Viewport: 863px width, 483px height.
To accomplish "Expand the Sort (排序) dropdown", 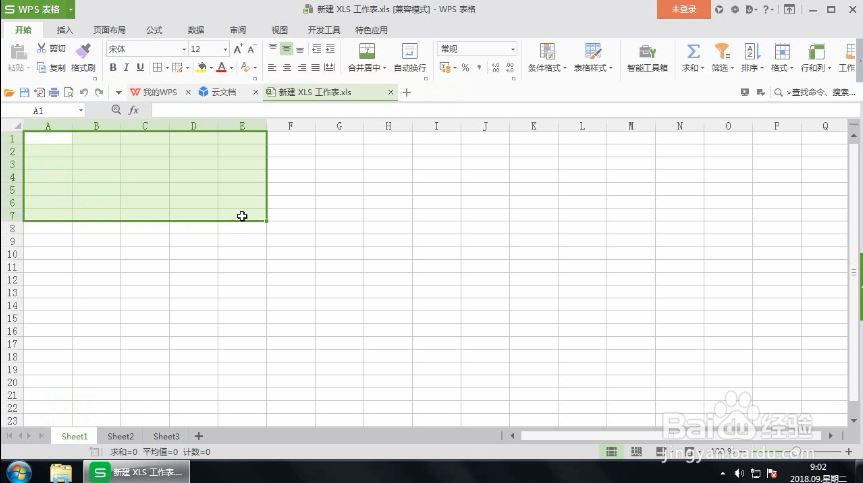I will (x=762, y=68).
